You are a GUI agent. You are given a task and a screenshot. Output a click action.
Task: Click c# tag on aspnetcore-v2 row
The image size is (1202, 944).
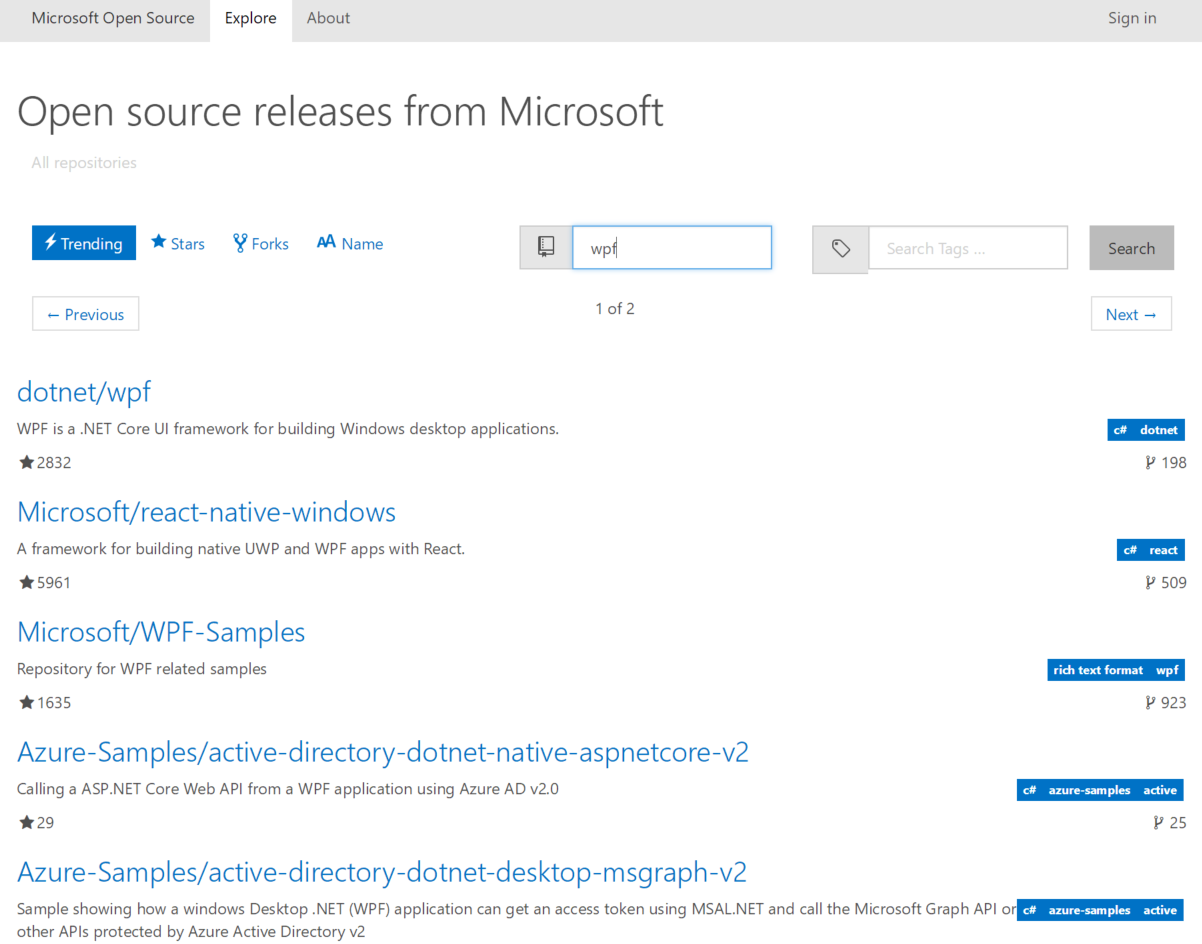pos(1029,790)
